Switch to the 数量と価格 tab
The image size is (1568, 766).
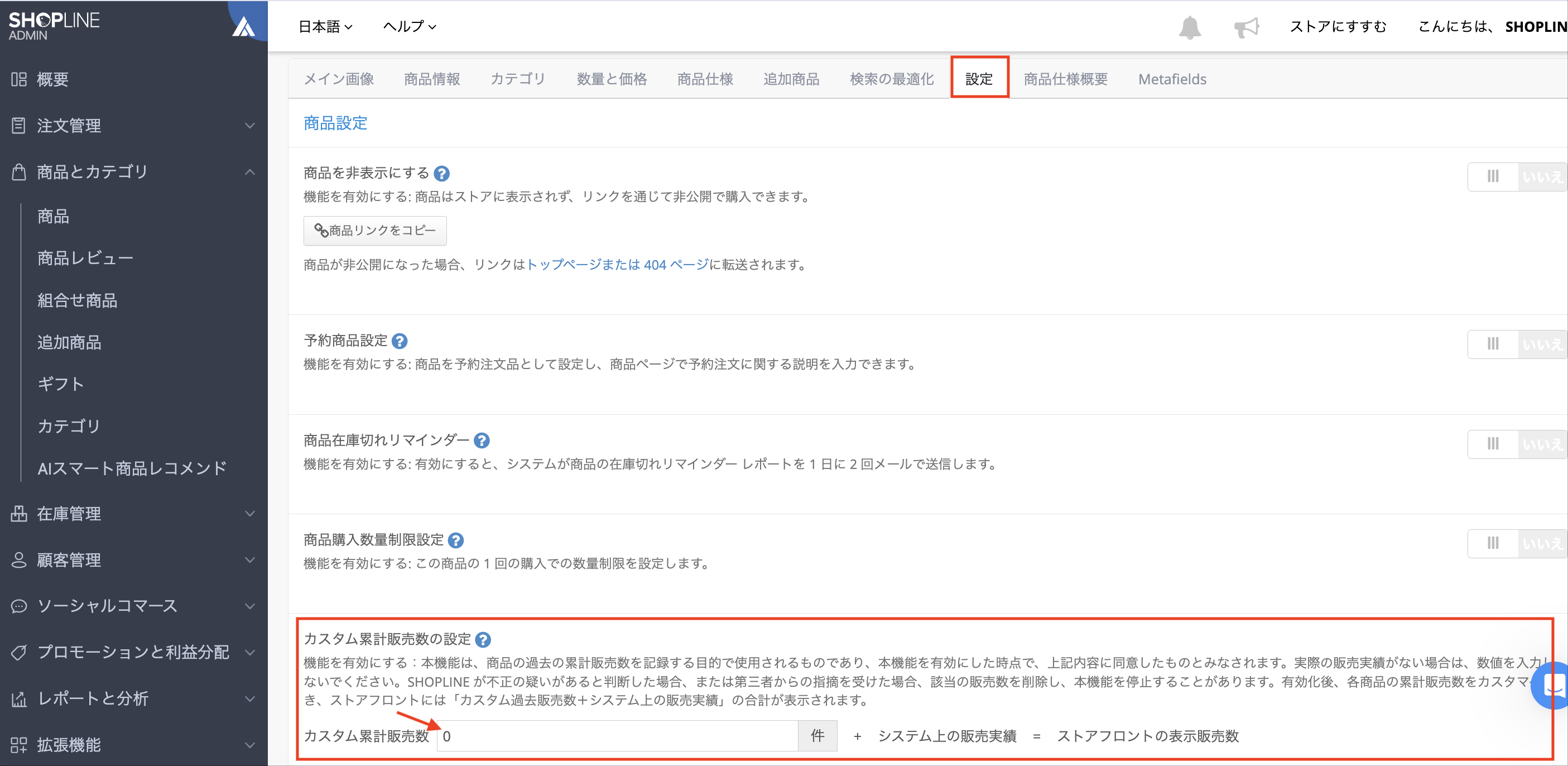click(x=612, y=79)
